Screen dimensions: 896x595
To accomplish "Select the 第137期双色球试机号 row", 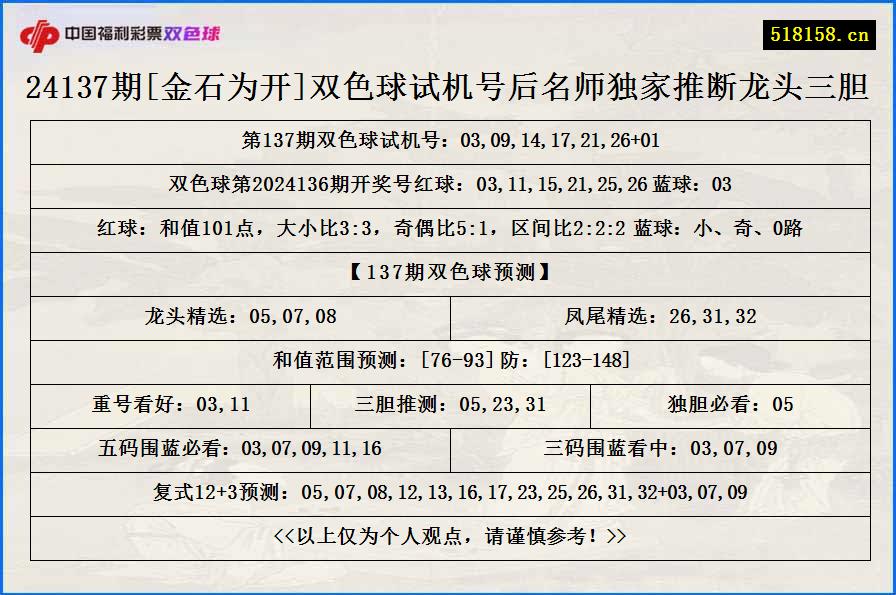I will click(x=448, y=141).
